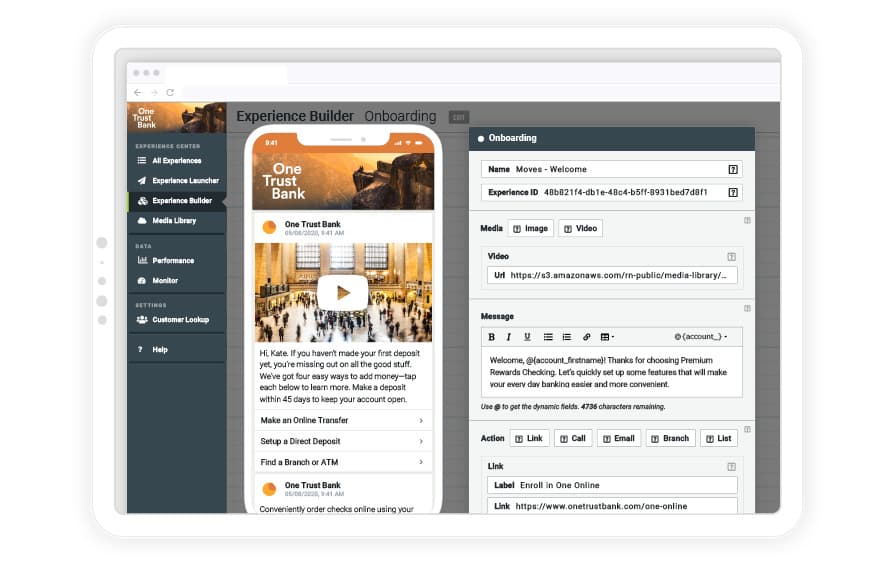The image size is (896, 564).
Task: Edit Label field Enroll in One Online
Action: pyautogui.click(x=612, y=485)
